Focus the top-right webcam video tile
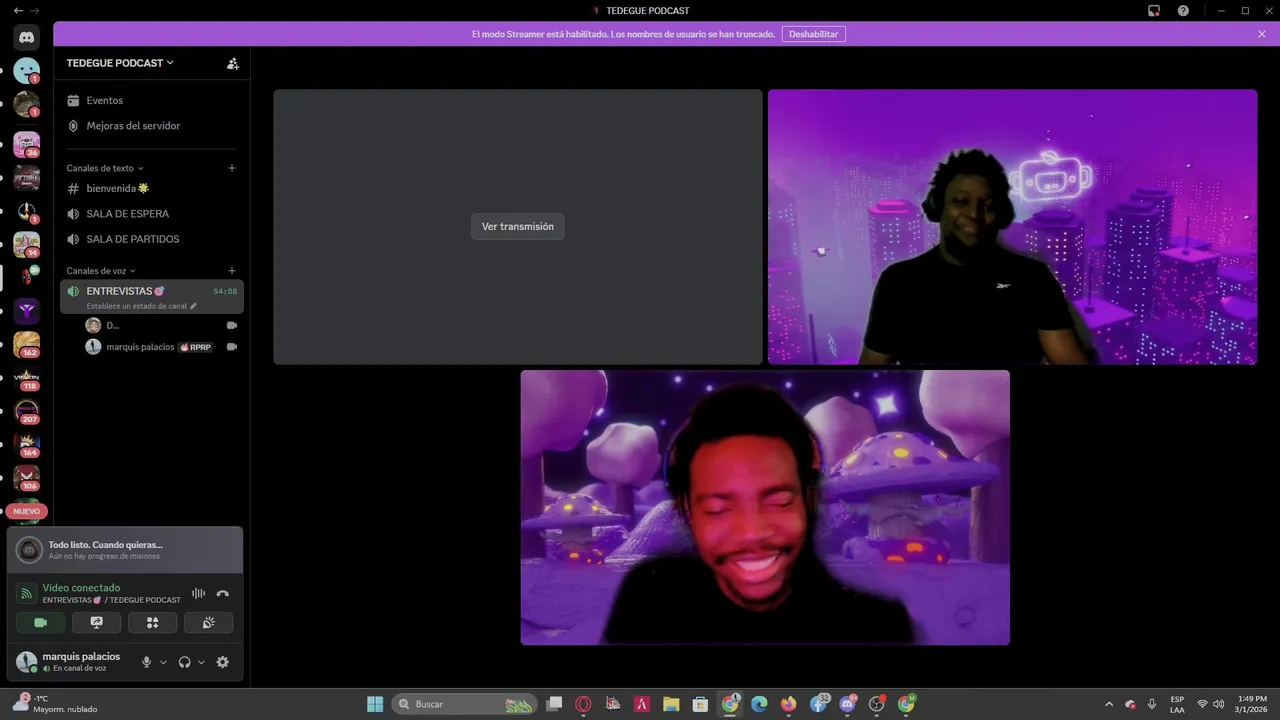This screenshot has height=720, width=1280. (x=1012, y=227)
